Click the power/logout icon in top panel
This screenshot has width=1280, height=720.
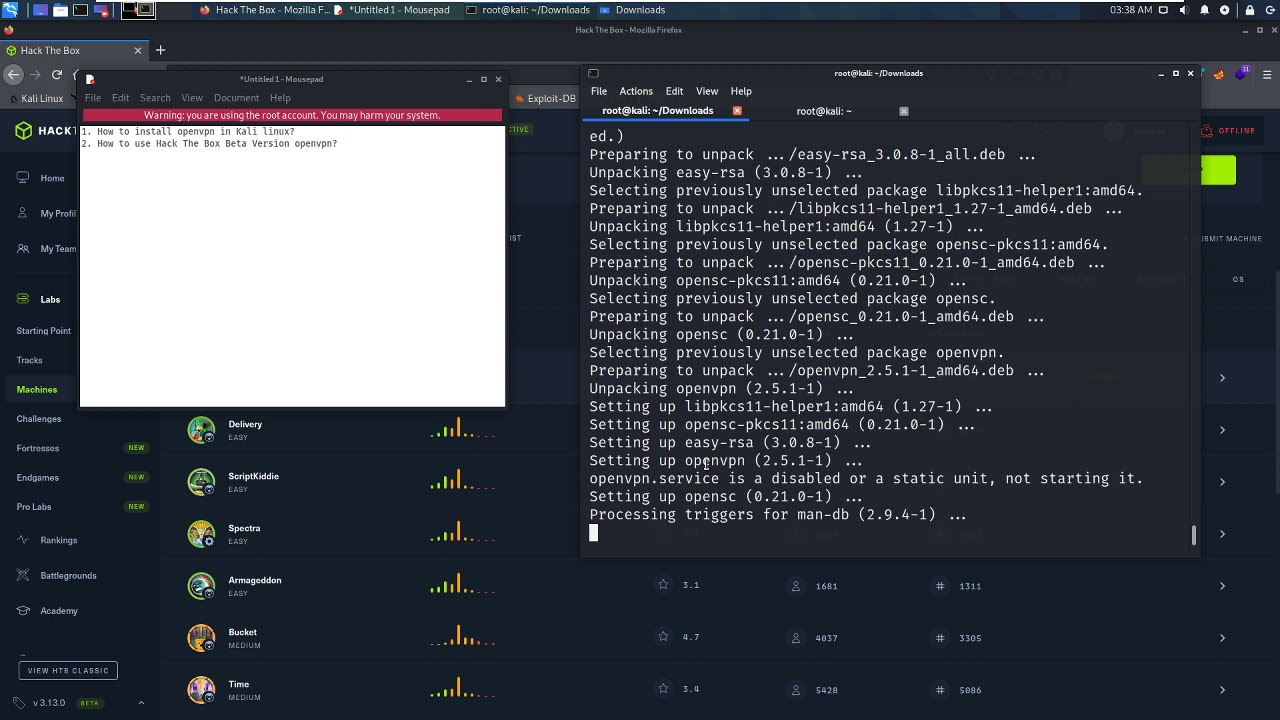[1271, 10]
